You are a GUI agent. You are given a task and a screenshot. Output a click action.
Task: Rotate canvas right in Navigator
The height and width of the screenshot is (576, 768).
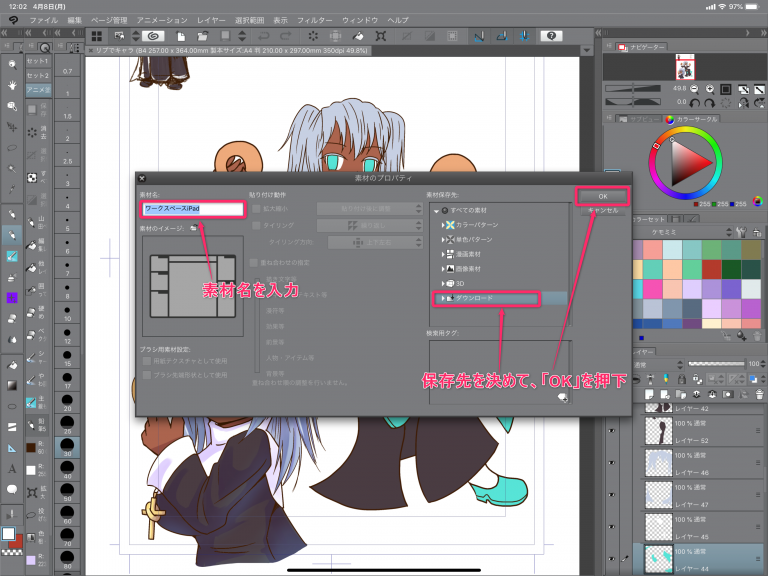[x=710, y=103]
